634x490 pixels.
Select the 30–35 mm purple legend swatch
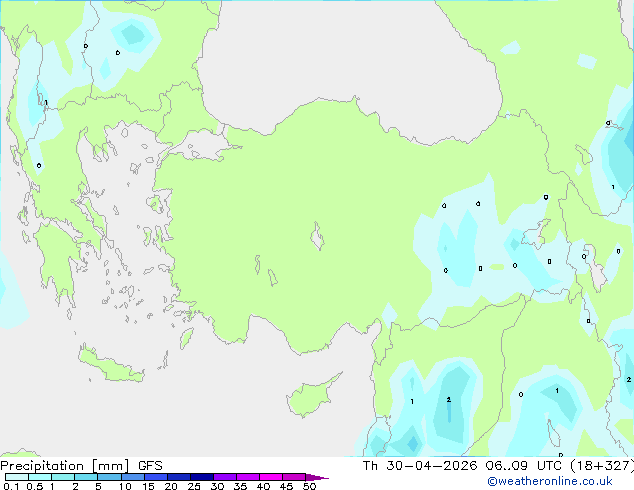pos(225,477)
